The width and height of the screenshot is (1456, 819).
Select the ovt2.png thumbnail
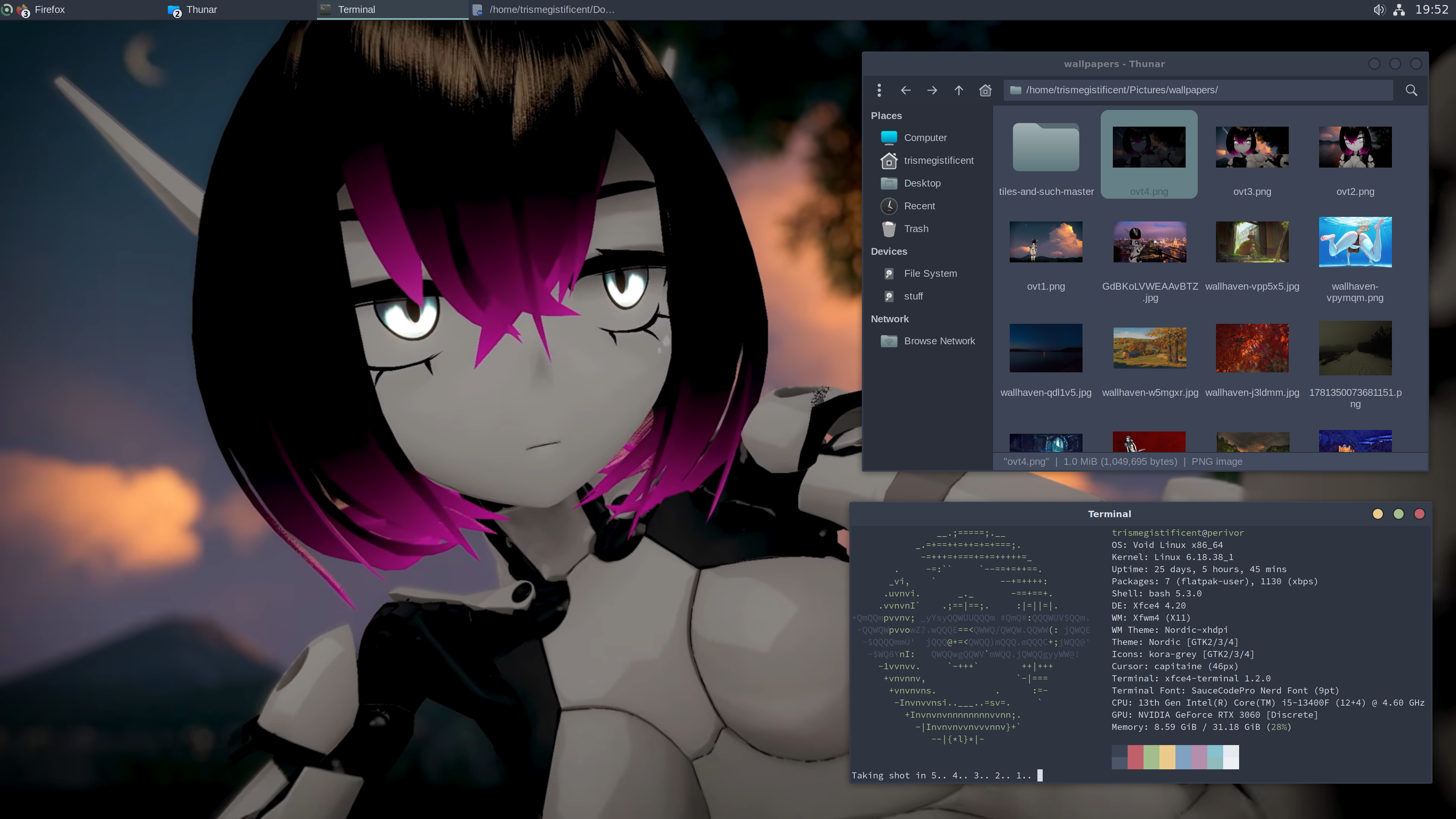1356,147
